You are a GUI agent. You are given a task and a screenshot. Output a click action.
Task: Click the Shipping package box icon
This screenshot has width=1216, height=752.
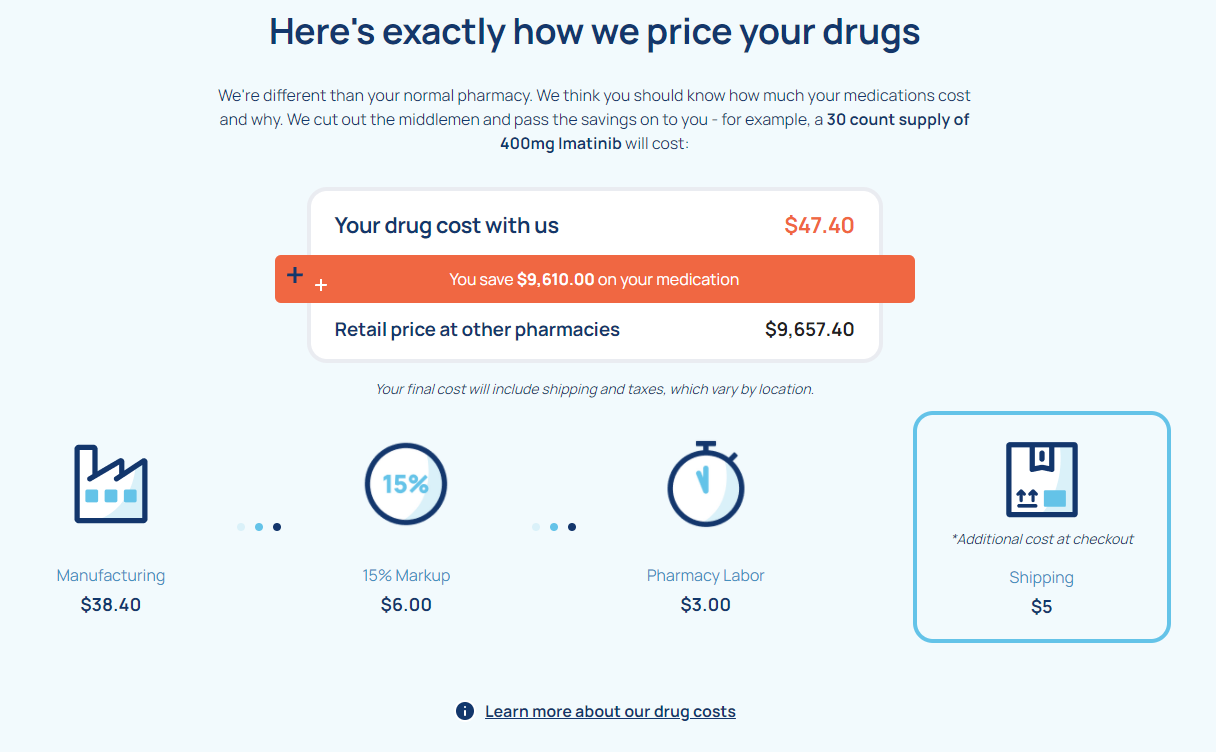tap(1043, 479)
